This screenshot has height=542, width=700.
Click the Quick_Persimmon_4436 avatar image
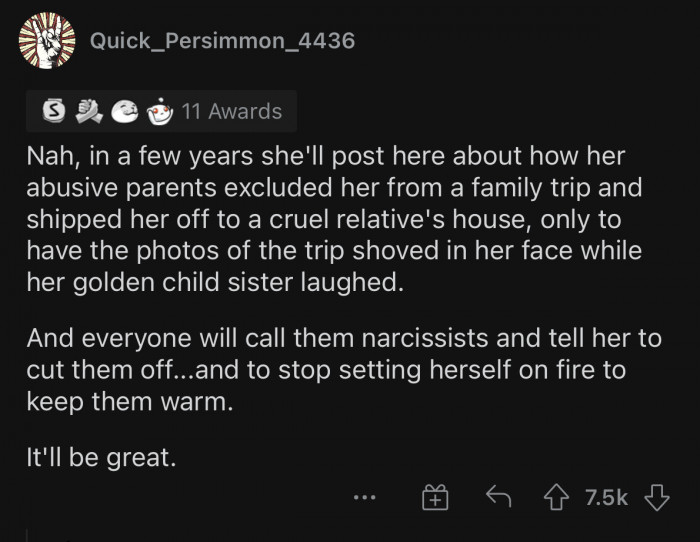coord(46,41)
